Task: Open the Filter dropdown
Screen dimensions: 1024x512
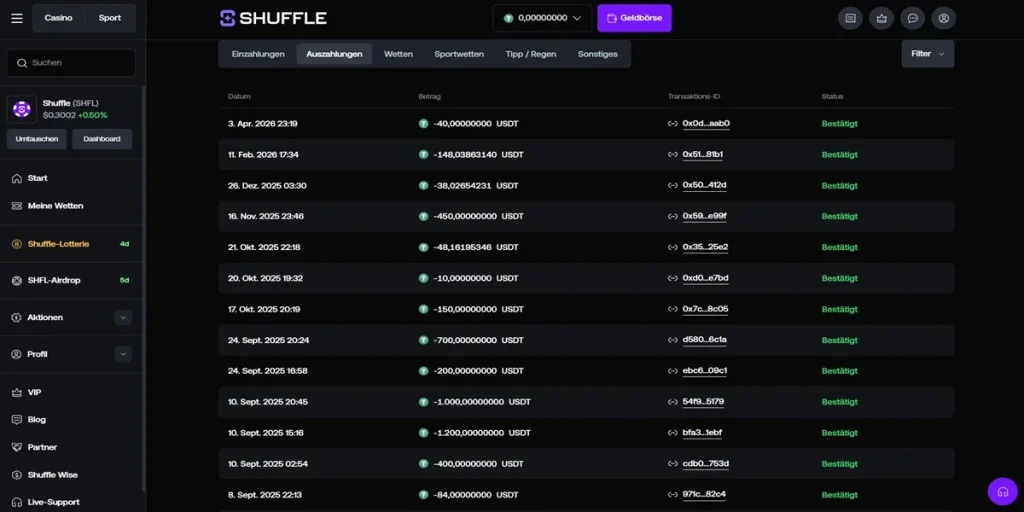Action: 927,54
